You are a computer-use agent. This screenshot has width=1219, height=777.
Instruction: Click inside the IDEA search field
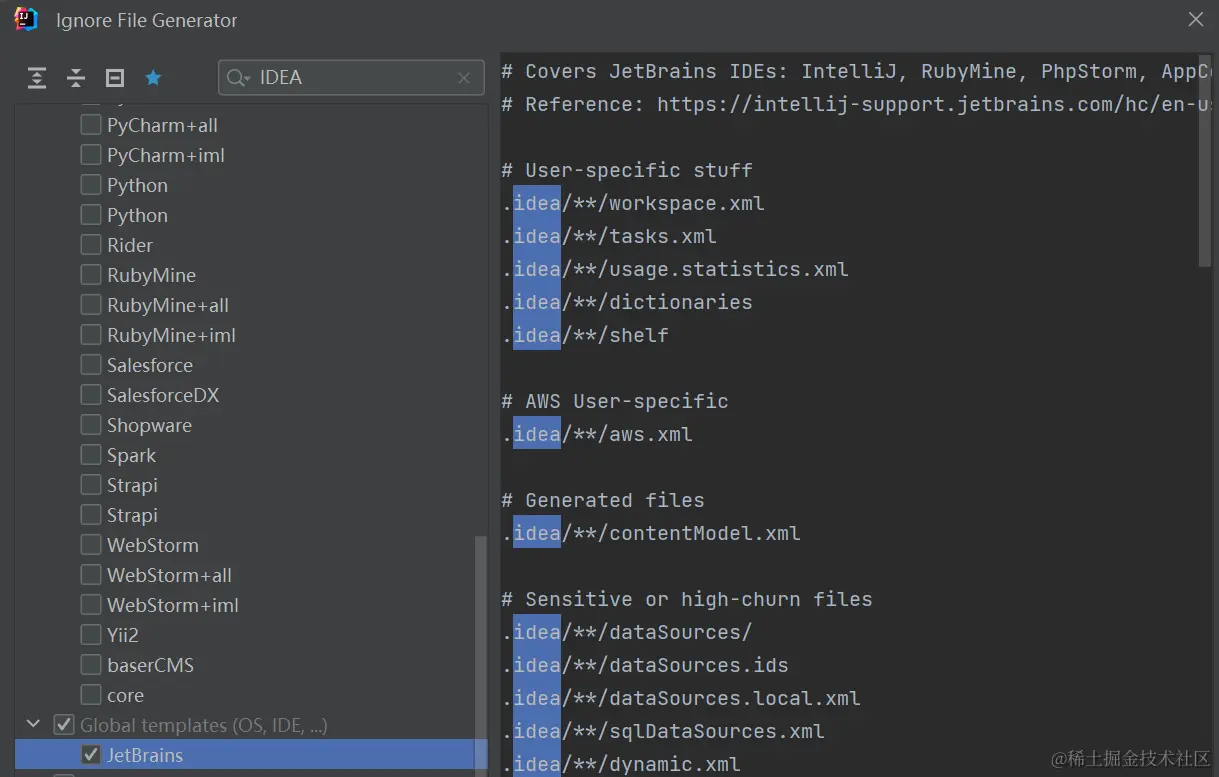click(x=350, y=78)
